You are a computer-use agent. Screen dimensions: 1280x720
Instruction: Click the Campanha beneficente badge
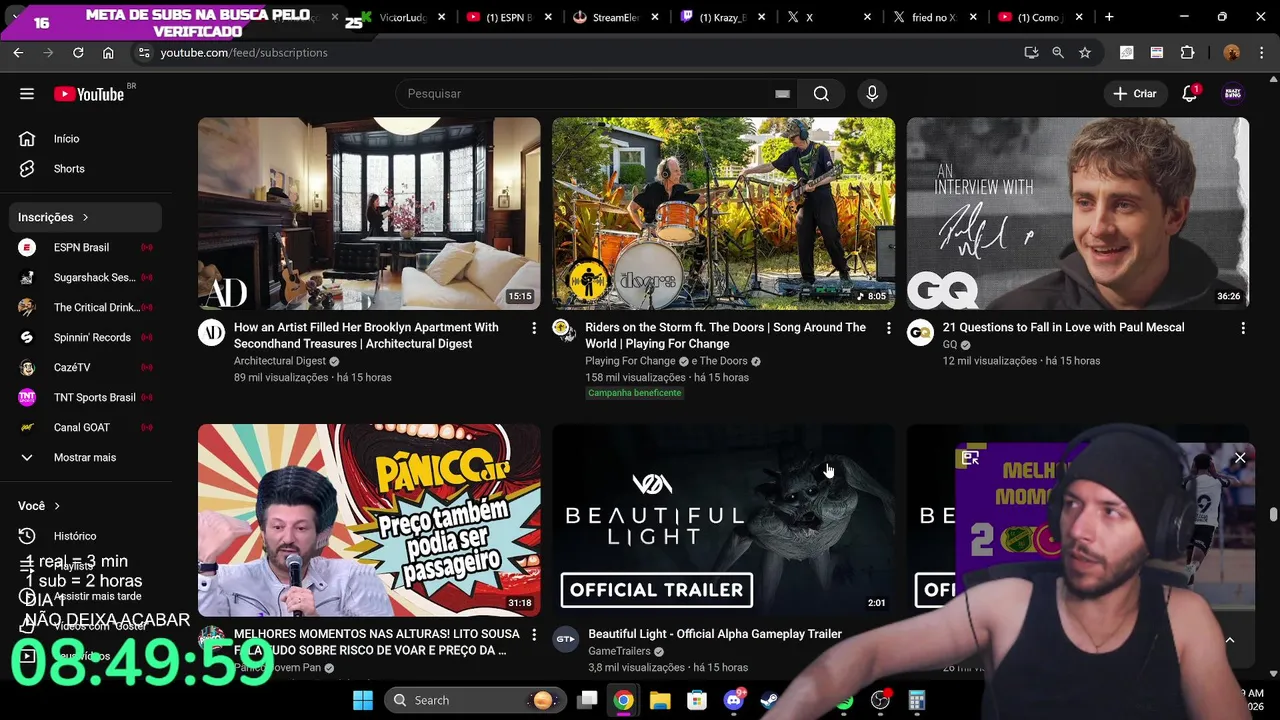635,393
